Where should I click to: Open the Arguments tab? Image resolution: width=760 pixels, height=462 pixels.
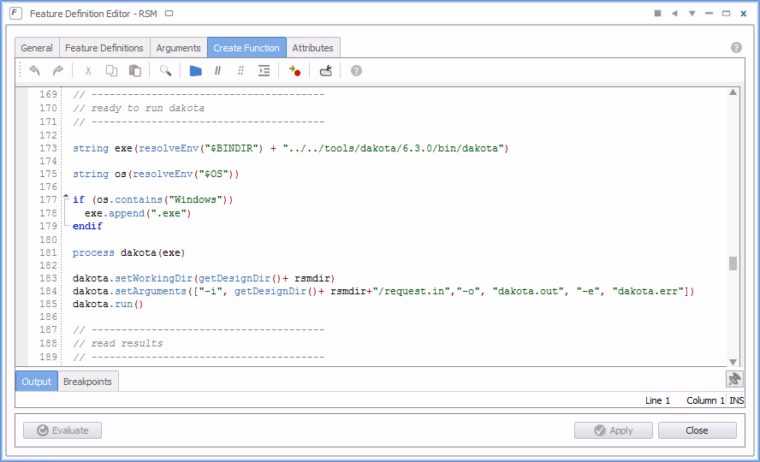point(178,48)
